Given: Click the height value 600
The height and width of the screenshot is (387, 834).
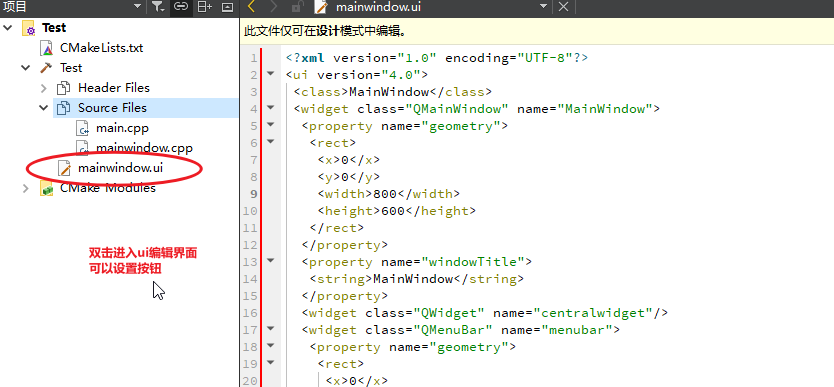Looking at the screenshot, I should pos(393,211).
